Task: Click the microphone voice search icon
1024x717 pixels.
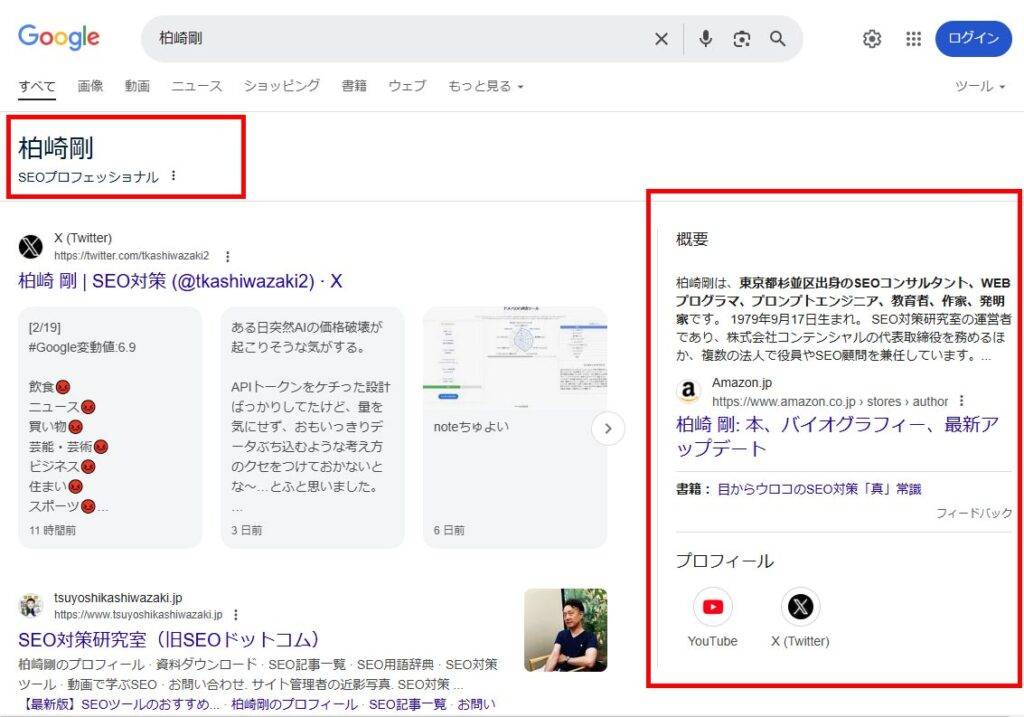Action: (706, 38)
